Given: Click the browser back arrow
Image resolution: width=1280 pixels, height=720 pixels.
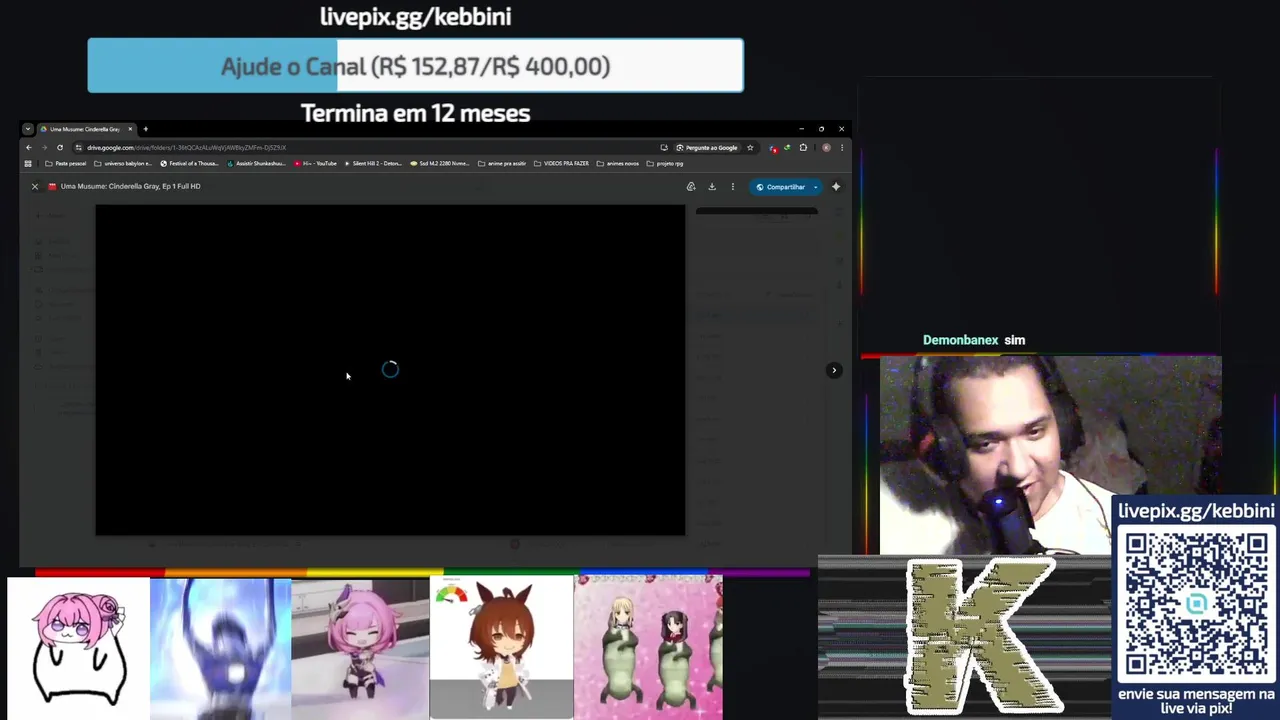Looking at the screenshot, I should tap(28, 148).
